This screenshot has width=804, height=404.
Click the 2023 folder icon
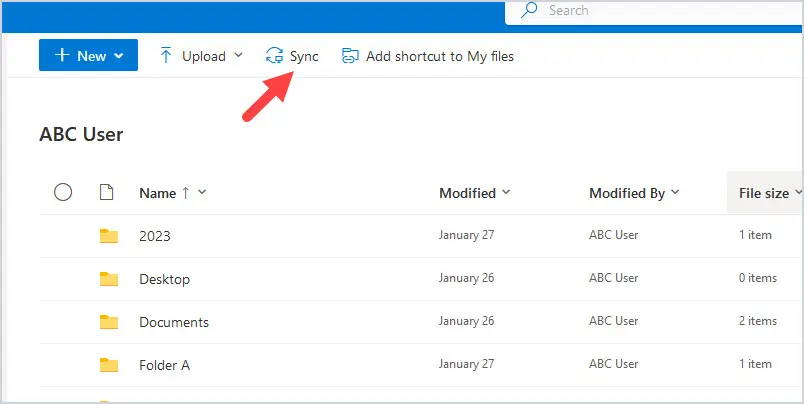point(109,236)
